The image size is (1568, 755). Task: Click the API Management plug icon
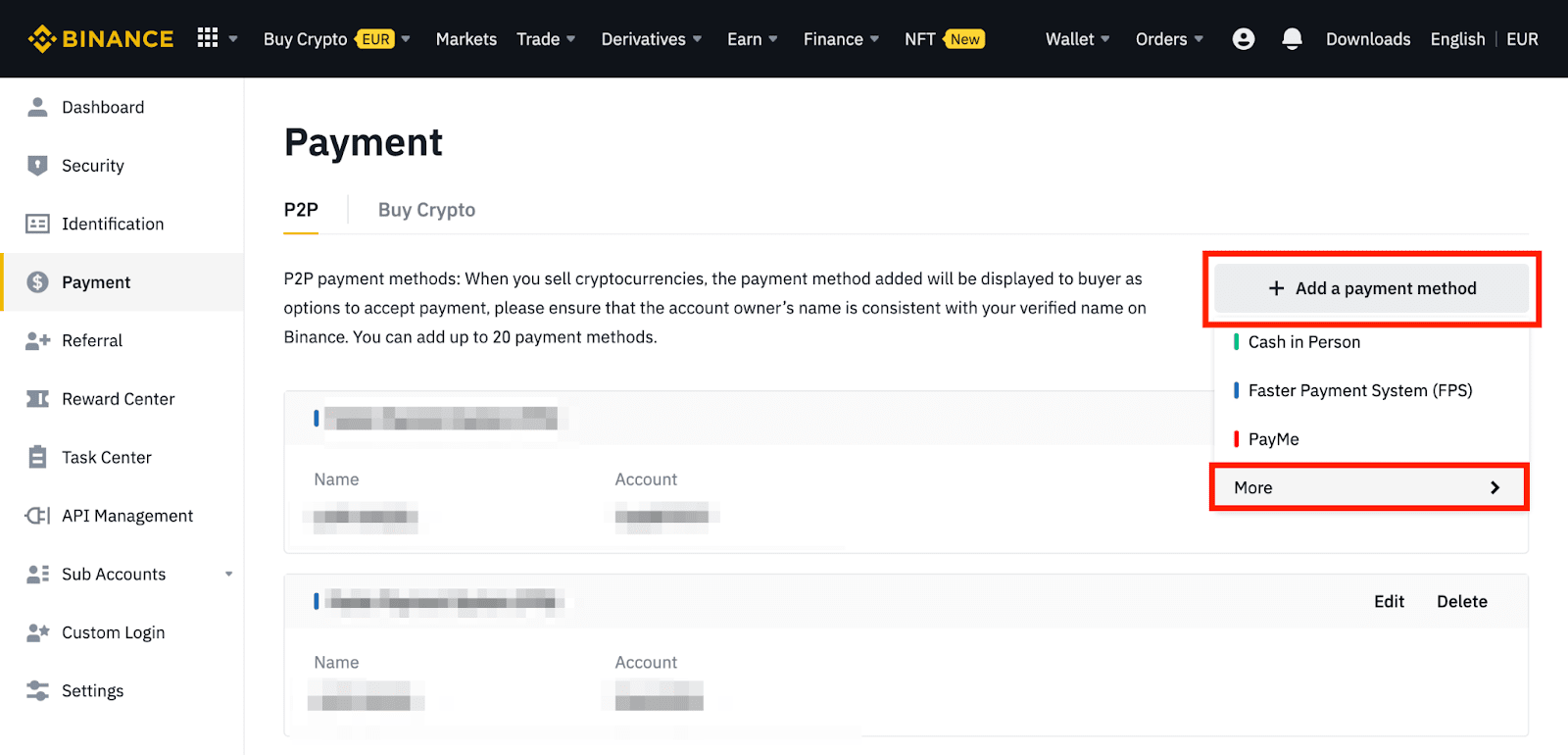click(x=37, y=516)
